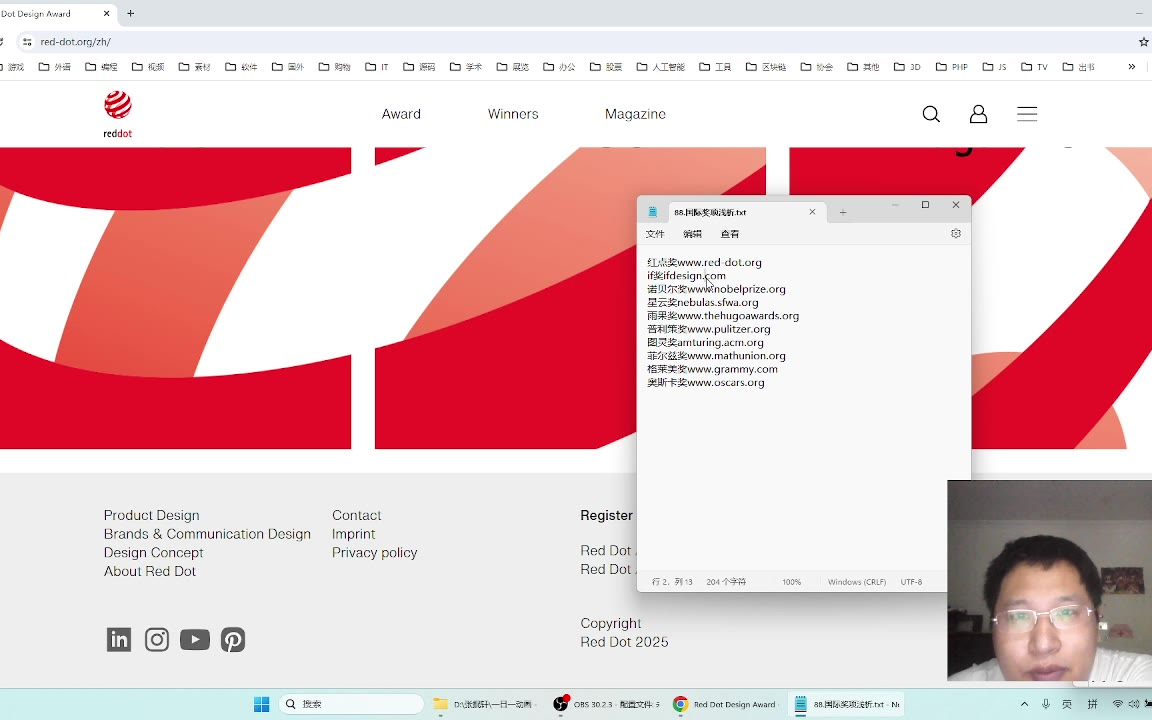Open the hamburger menu icon
This screenshot has width=1152, height=720.
1027,114
